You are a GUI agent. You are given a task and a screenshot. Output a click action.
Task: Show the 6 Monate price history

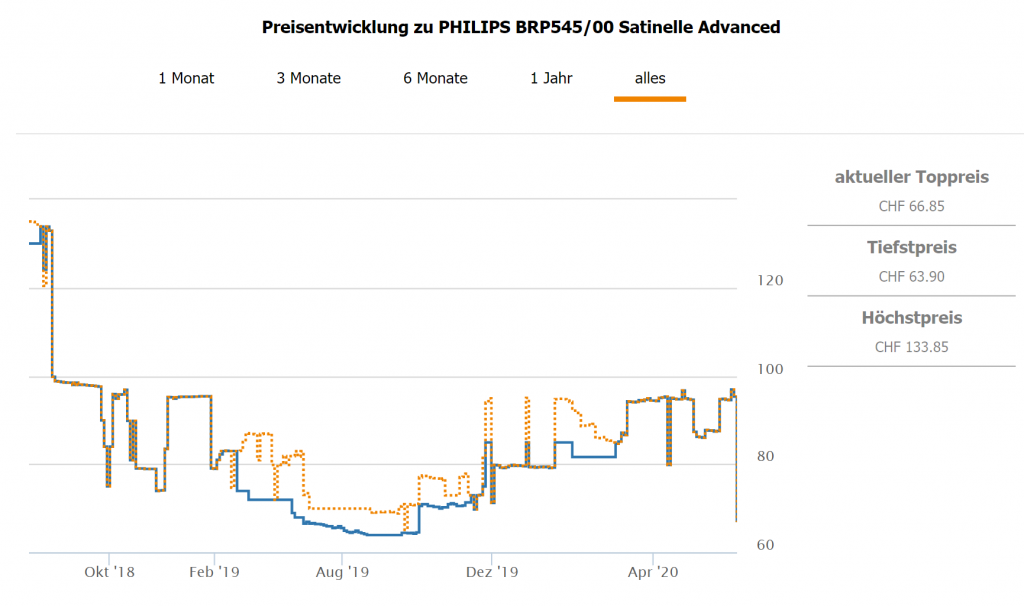[435, 78]
